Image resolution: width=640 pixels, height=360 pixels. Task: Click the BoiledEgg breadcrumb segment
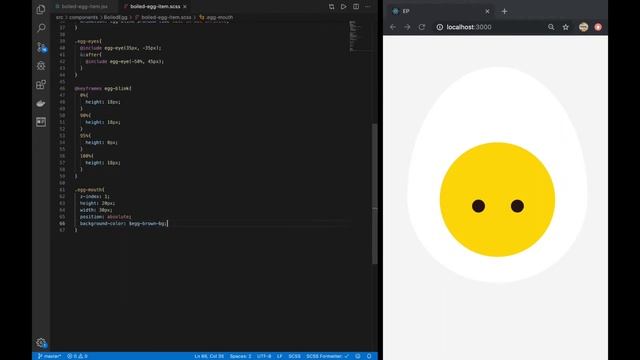[116, 17]
